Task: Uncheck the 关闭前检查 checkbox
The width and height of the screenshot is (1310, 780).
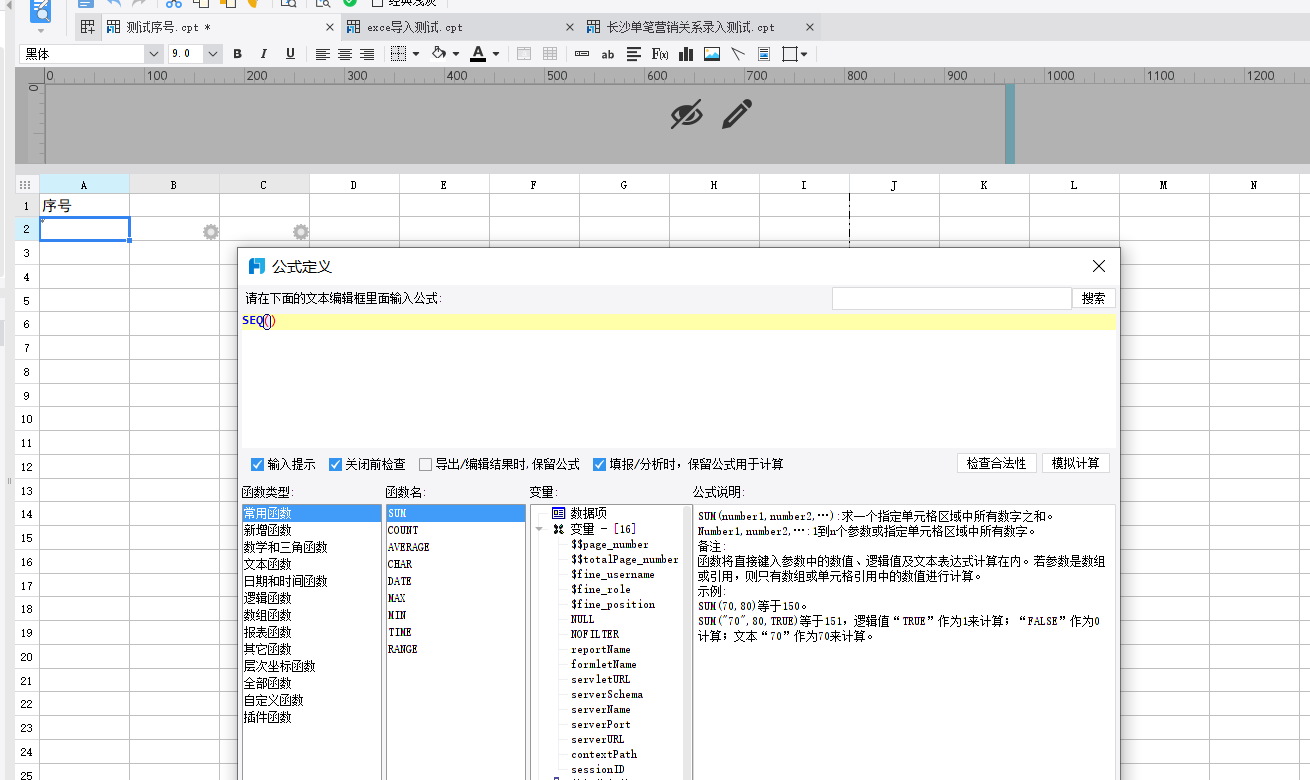Action: pyautogui.click(x=336, y=464)
